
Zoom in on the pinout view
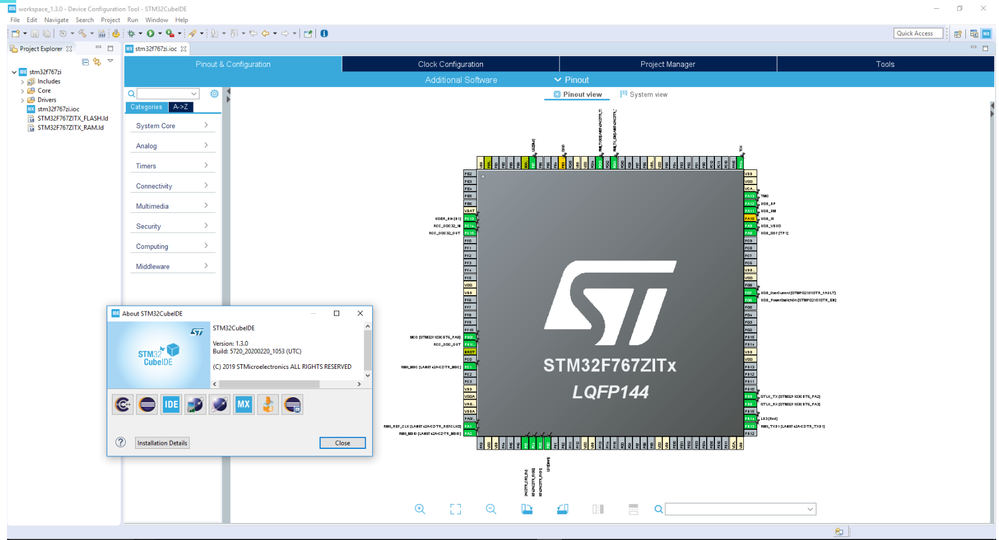tap(420, 509)
